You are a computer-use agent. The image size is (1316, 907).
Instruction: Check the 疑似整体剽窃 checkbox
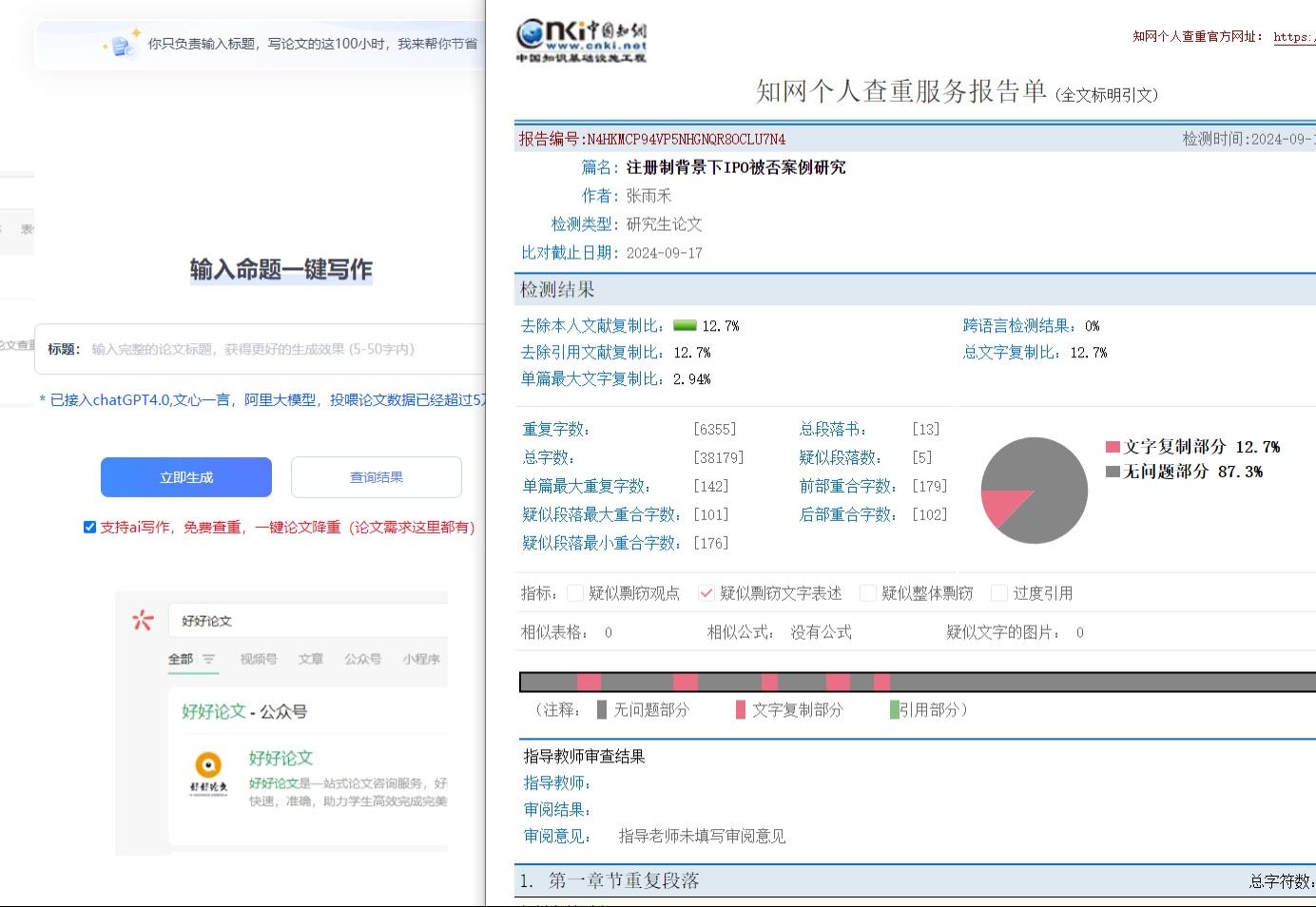coord(867,593)
